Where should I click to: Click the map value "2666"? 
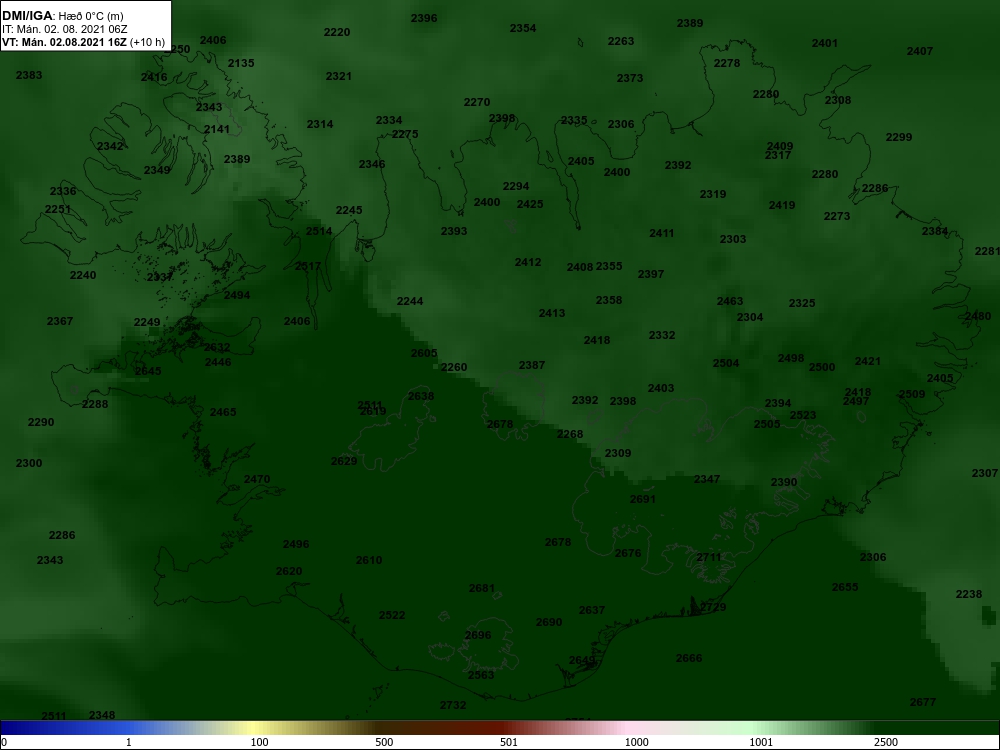(x=689, y=658)
